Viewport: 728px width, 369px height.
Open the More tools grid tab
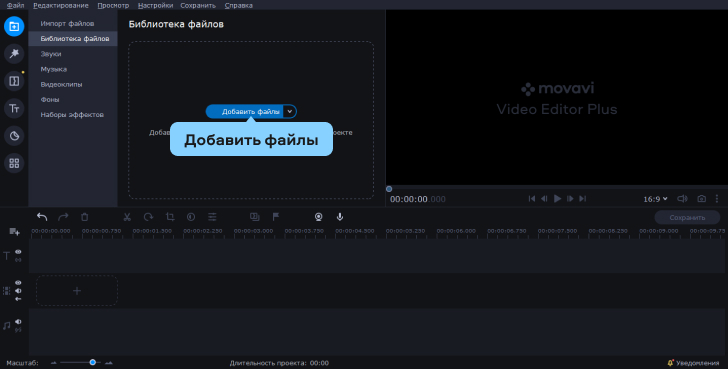[x=14, y=163]
